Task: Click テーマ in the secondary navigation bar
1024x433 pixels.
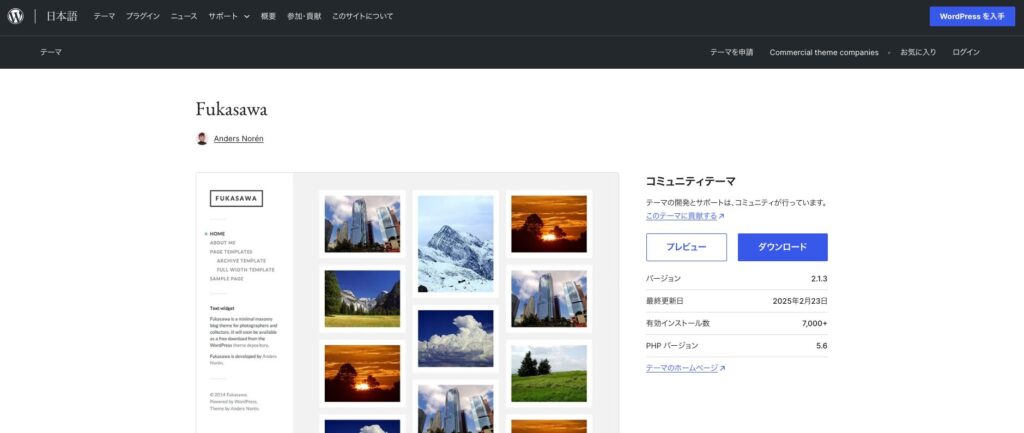Action: pos(51,52)
